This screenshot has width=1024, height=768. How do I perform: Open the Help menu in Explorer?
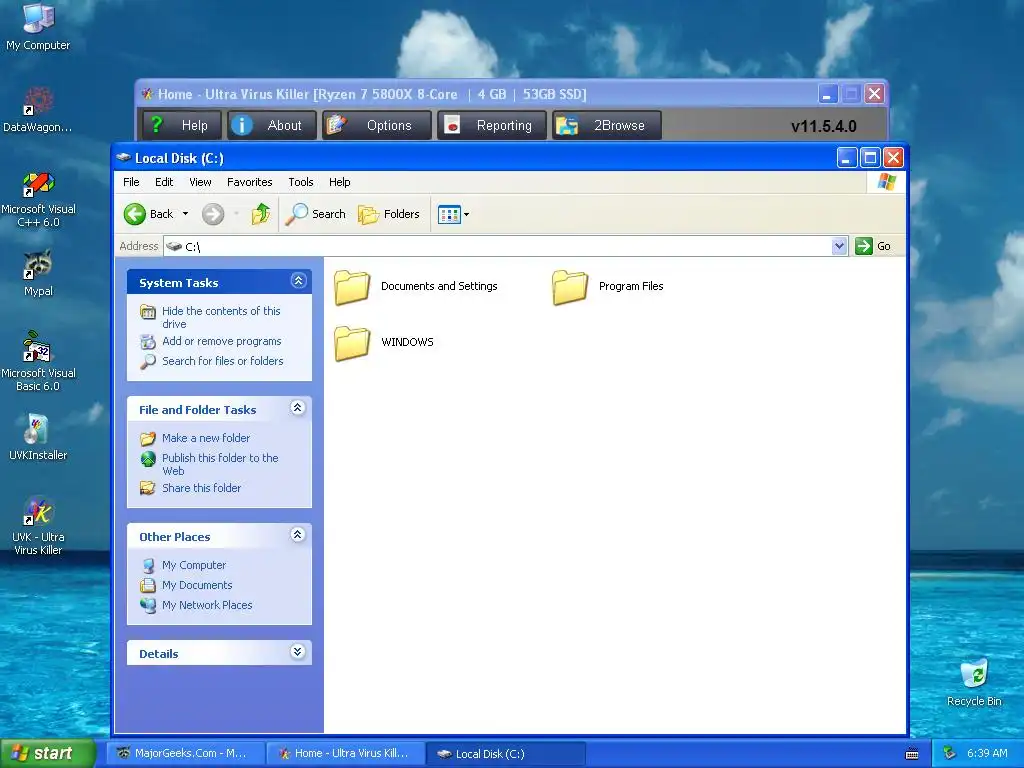coord(340,182)
